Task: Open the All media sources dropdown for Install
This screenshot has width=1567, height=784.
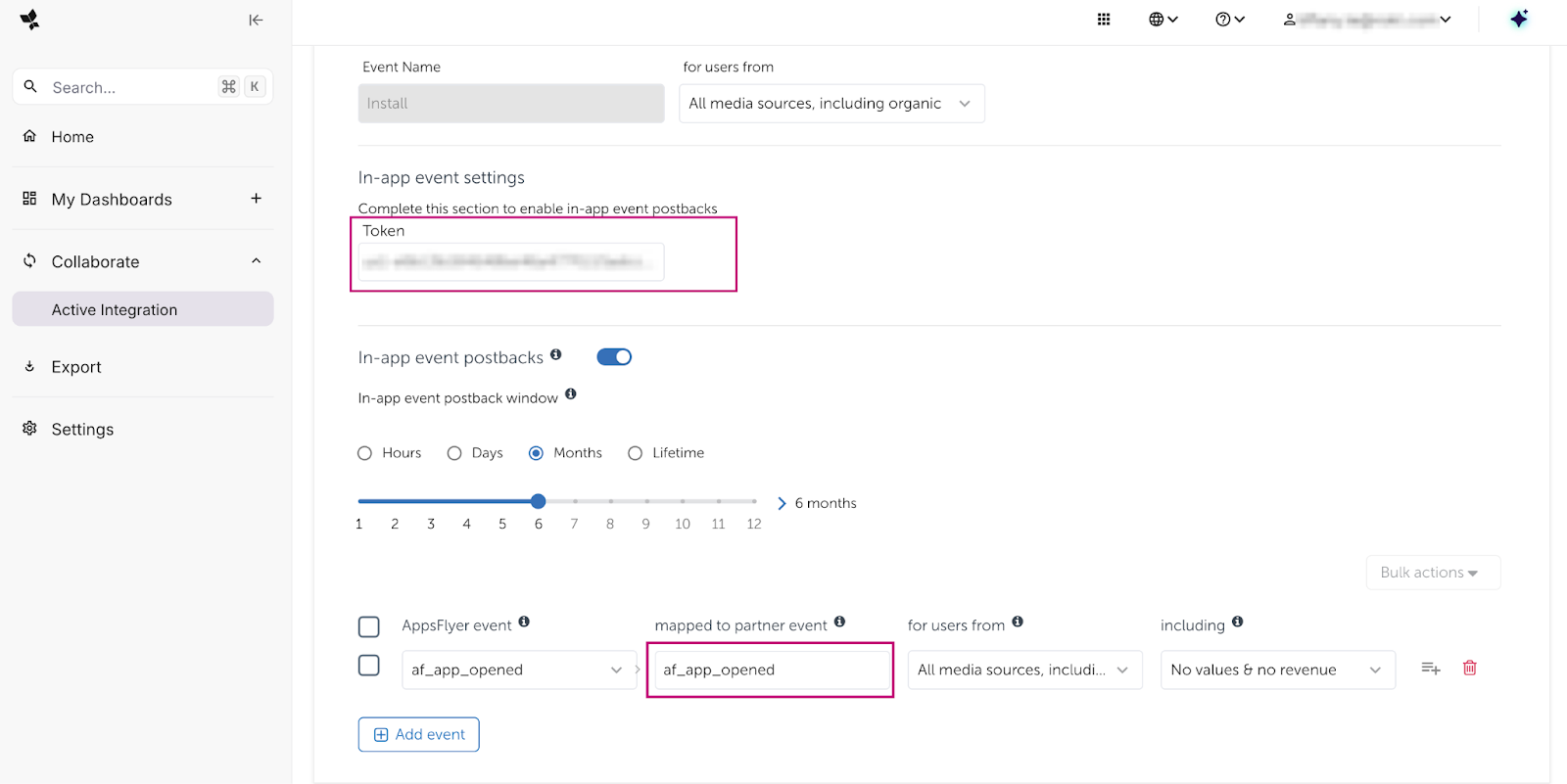Action: pyautogui.click(x=831, y=104)
